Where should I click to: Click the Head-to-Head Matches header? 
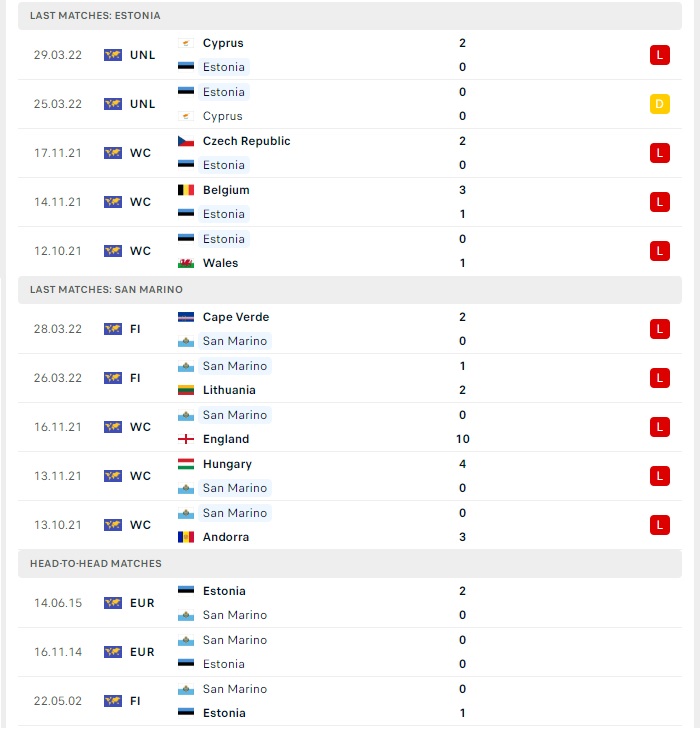click(x=350, y=563)
